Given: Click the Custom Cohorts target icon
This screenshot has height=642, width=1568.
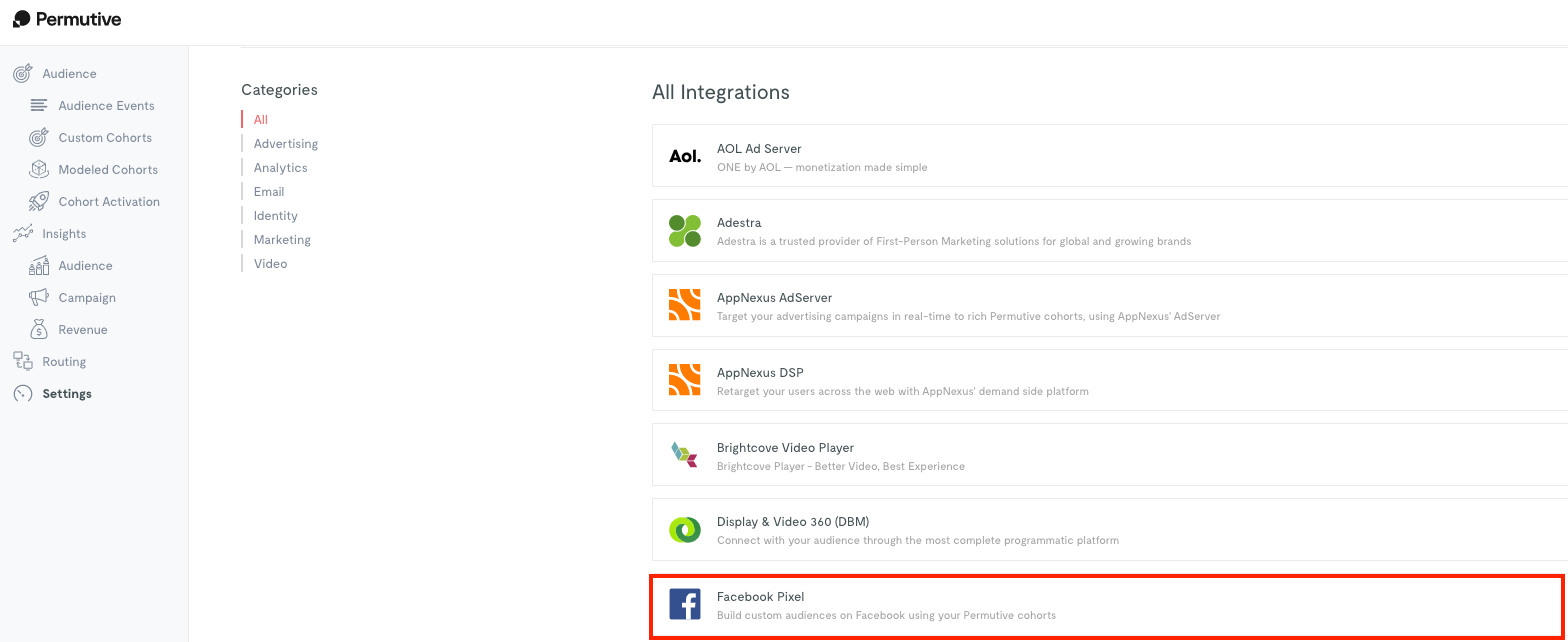Looking at the screenshot, I should (x=39, y=138).
